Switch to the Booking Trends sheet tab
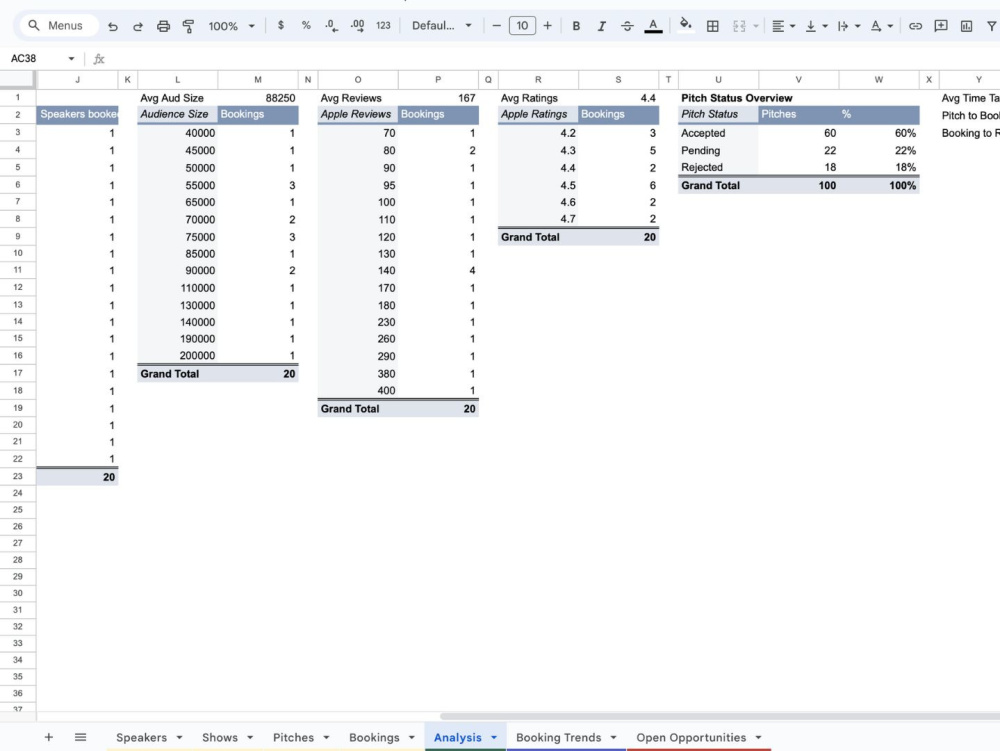The width and height of the screenshot is (1000, 751). tap(559, 737)
